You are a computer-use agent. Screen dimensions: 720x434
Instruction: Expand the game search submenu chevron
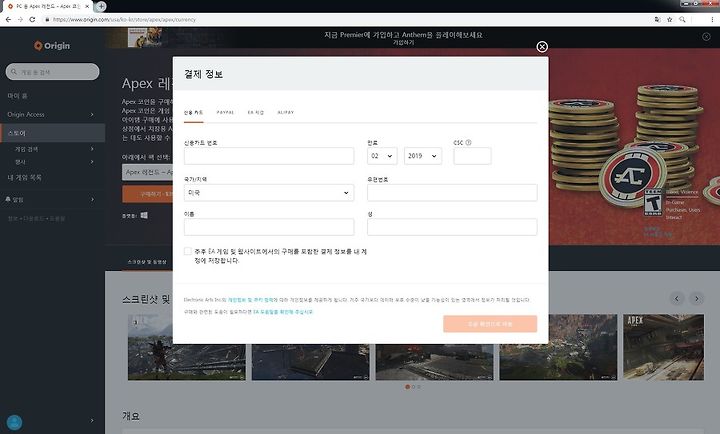coord(92,149)
